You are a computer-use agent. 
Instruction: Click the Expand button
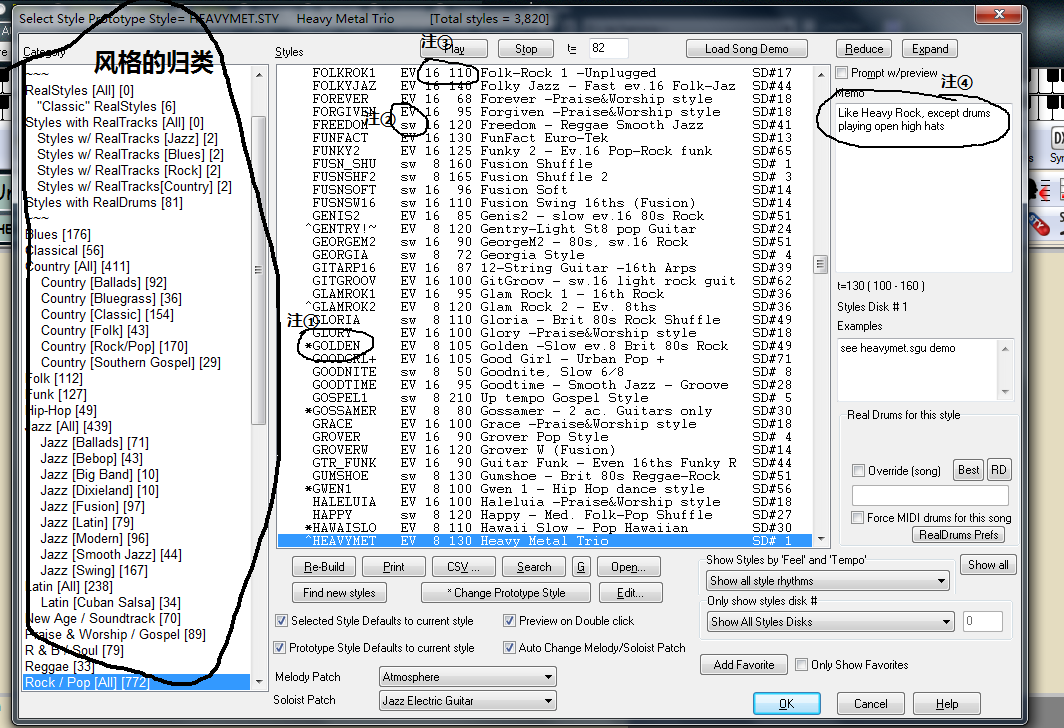pyautogui.click(x=930, y=49)
